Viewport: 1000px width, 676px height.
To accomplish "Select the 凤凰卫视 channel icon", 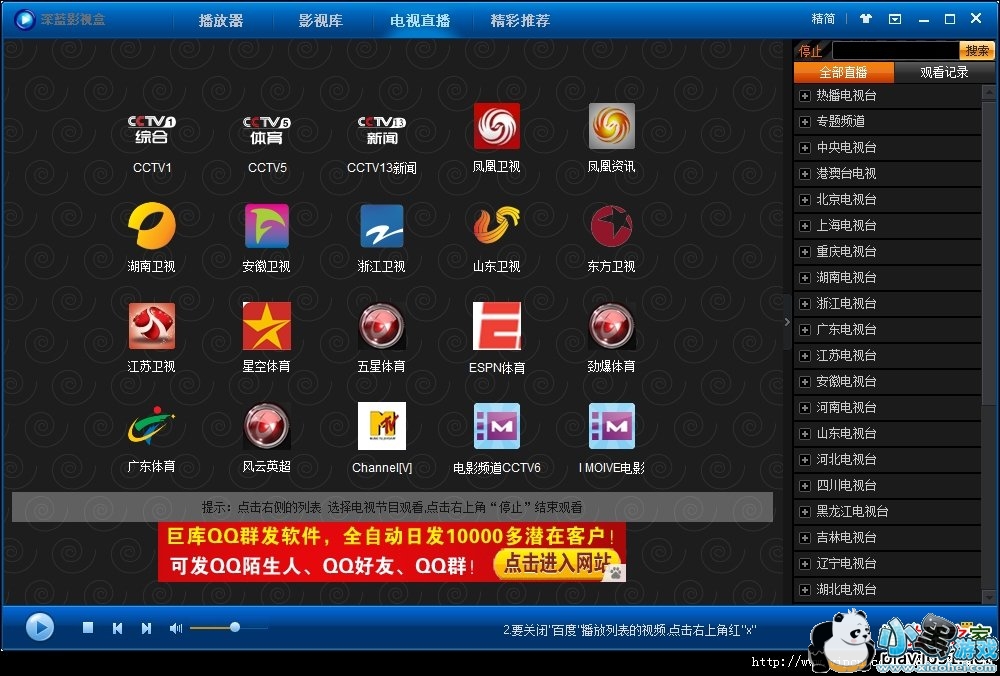I will (x=496, y=126).
